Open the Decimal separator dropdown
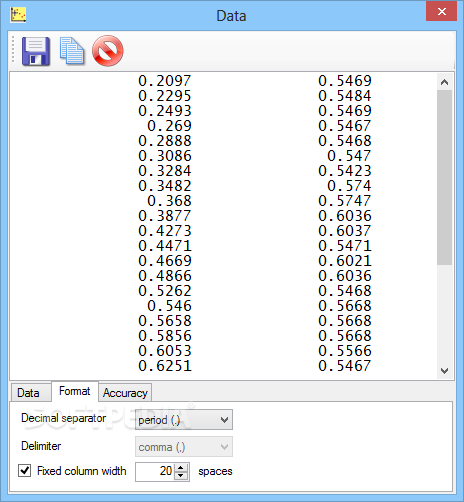The image size is (464, 502). (184, 420)
